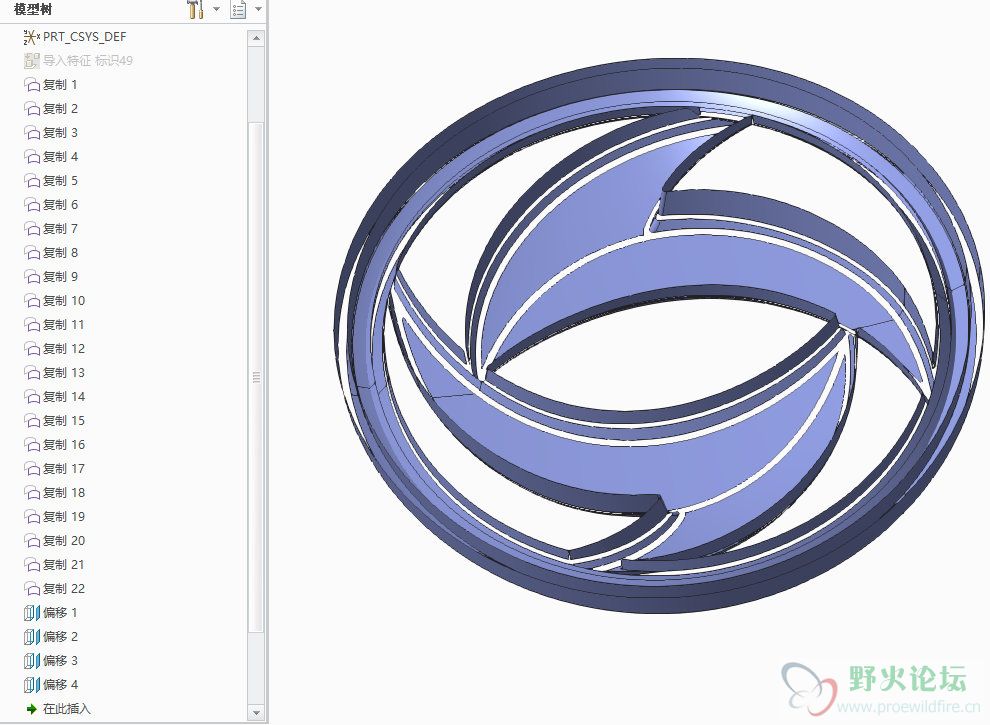Image resolution: width=990 pixels, height=725 pixels.
Task: Click the 导入特征 标识49 feature icon
Action: pyautogui.click(x=32, y=61)
